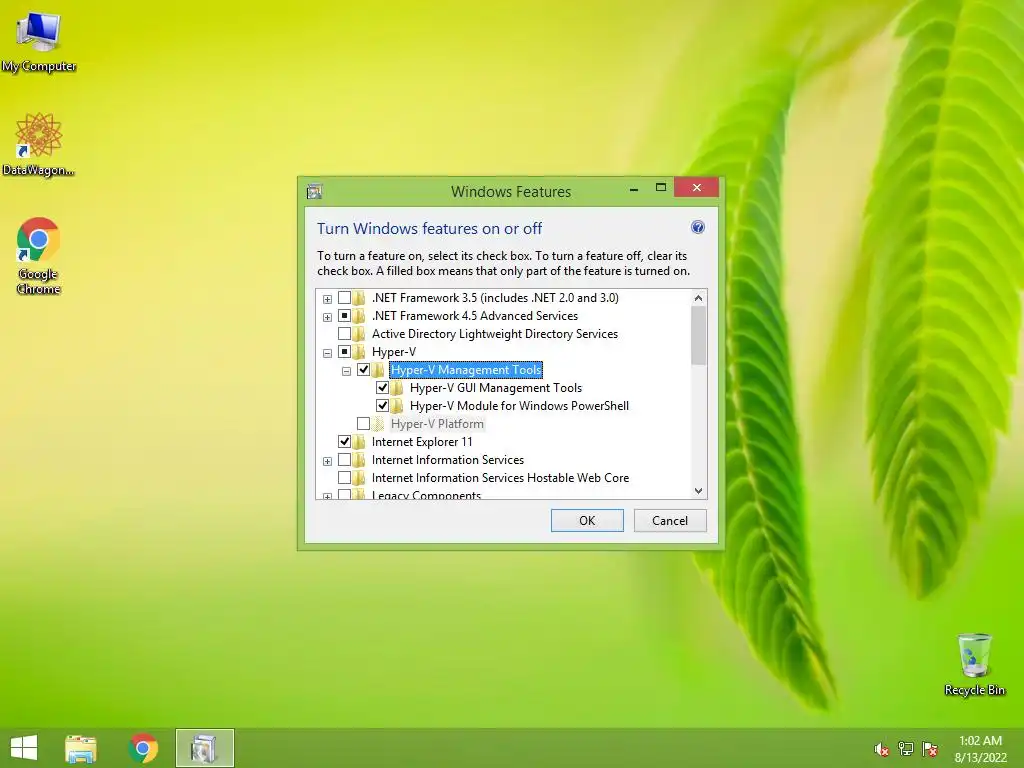Open the Windows Start button
Screen dimensions: 1024x768
(x=24, y=748)
